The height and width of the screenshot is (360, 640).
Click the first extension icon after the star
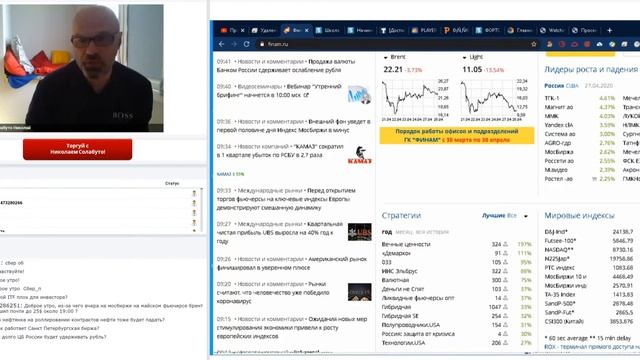549,44
